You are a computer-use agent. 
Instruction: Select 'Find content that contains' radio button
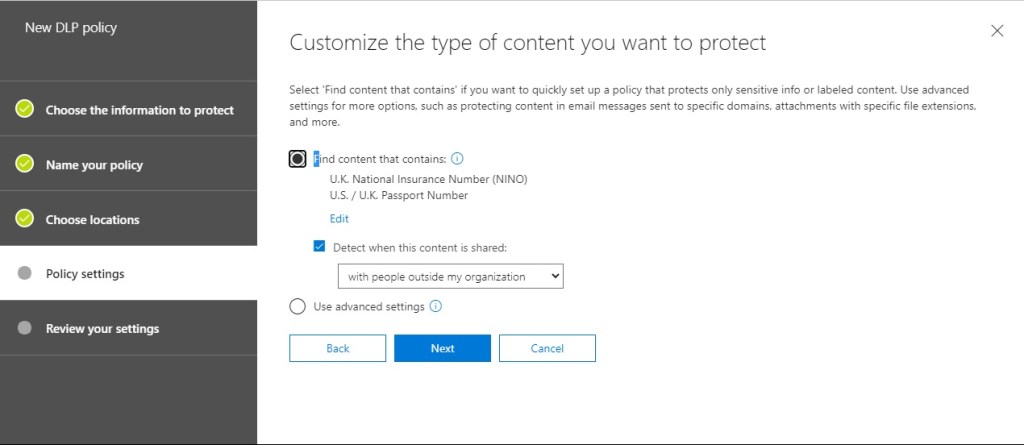click(x=297, y=159)
